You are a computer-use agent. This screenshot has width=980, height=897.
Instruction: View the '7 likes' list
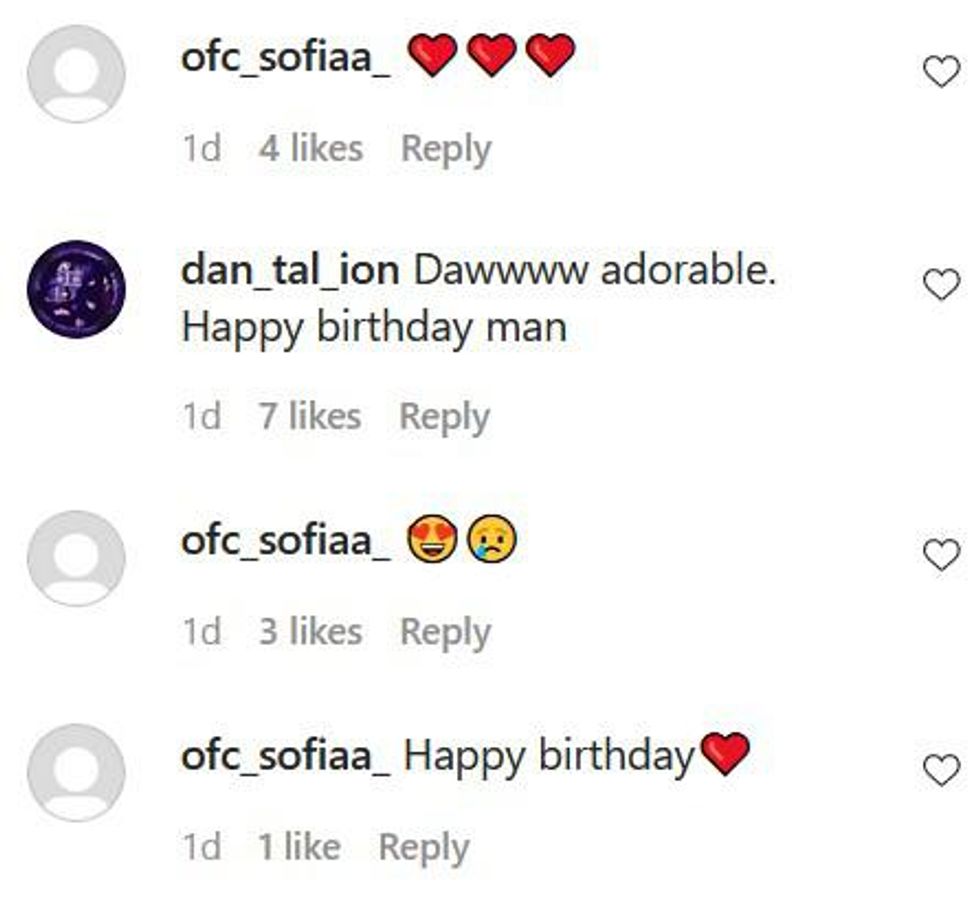tap(310, 416)
